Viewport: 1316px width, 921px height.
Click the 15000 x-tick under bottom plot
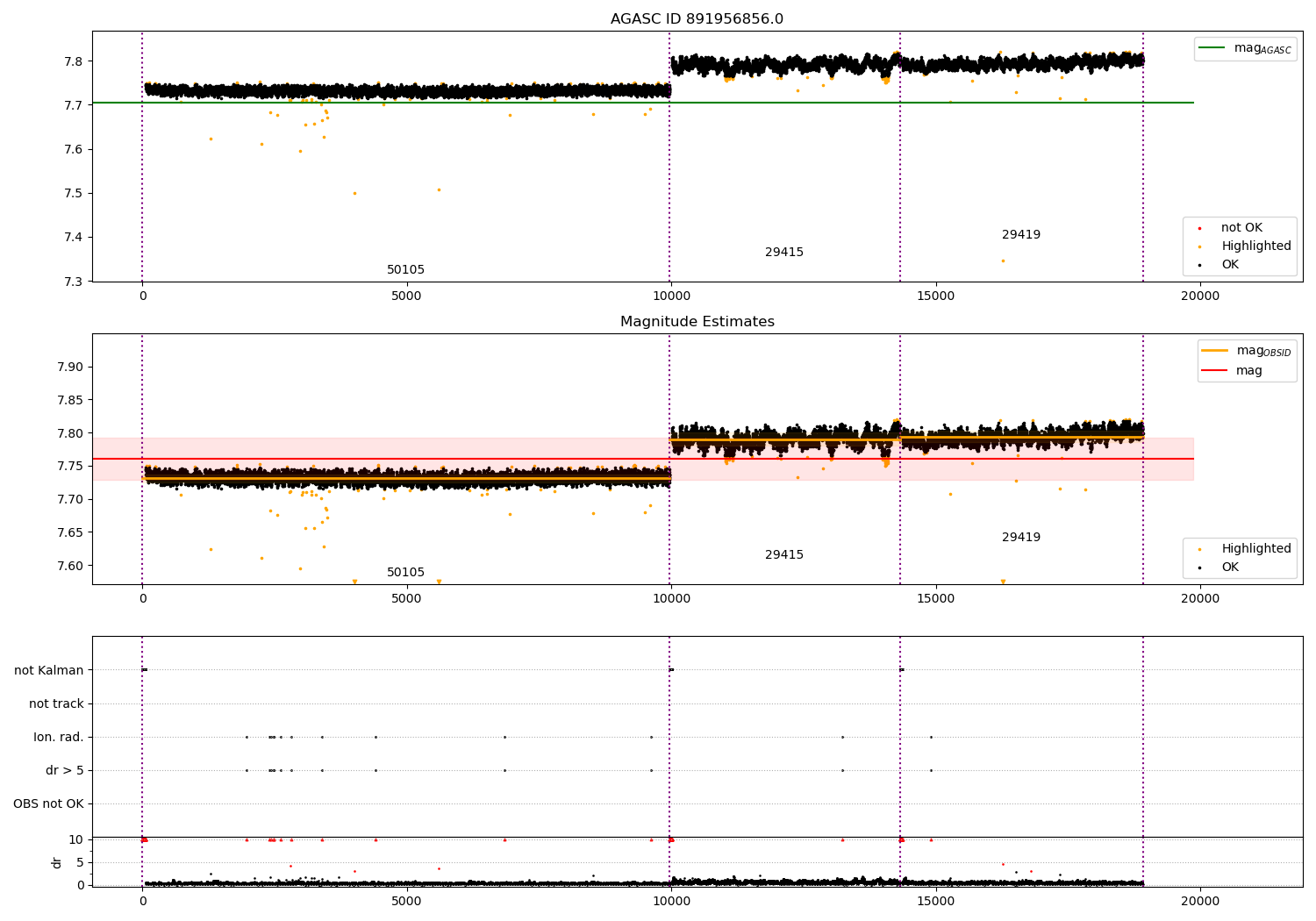click(x=935, y=902)
